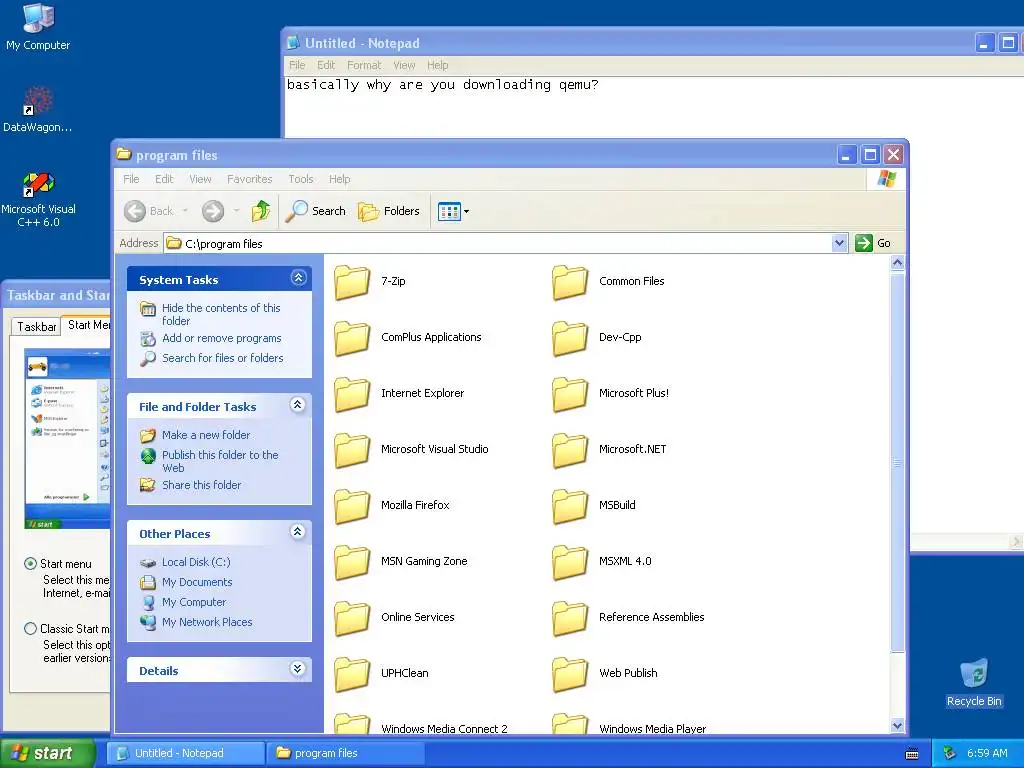This screenshot has height=768, width=1024.
Task: Select the Microsoft.NET folder
Action: (609, 449)
